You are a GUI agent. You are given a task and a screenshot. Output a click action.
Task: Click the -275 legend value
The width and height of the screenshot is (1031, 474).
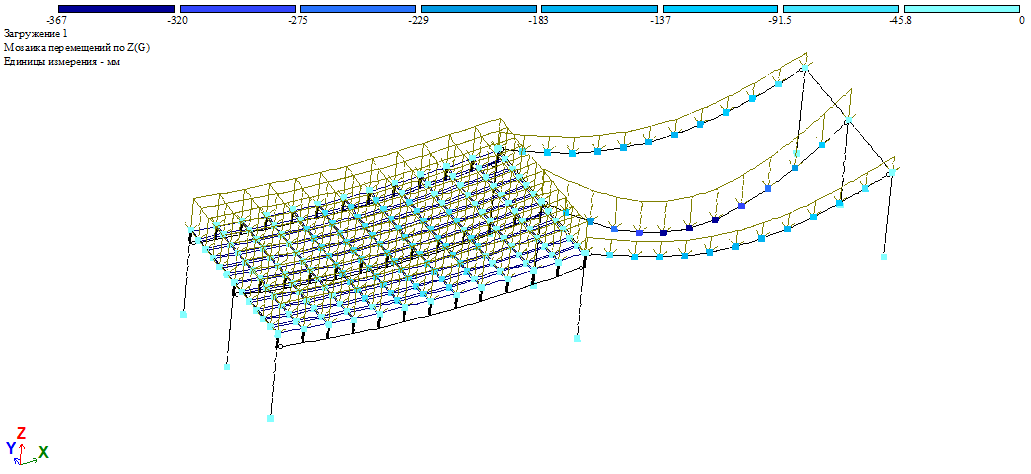pyautogui.click(x=299, y=20)
